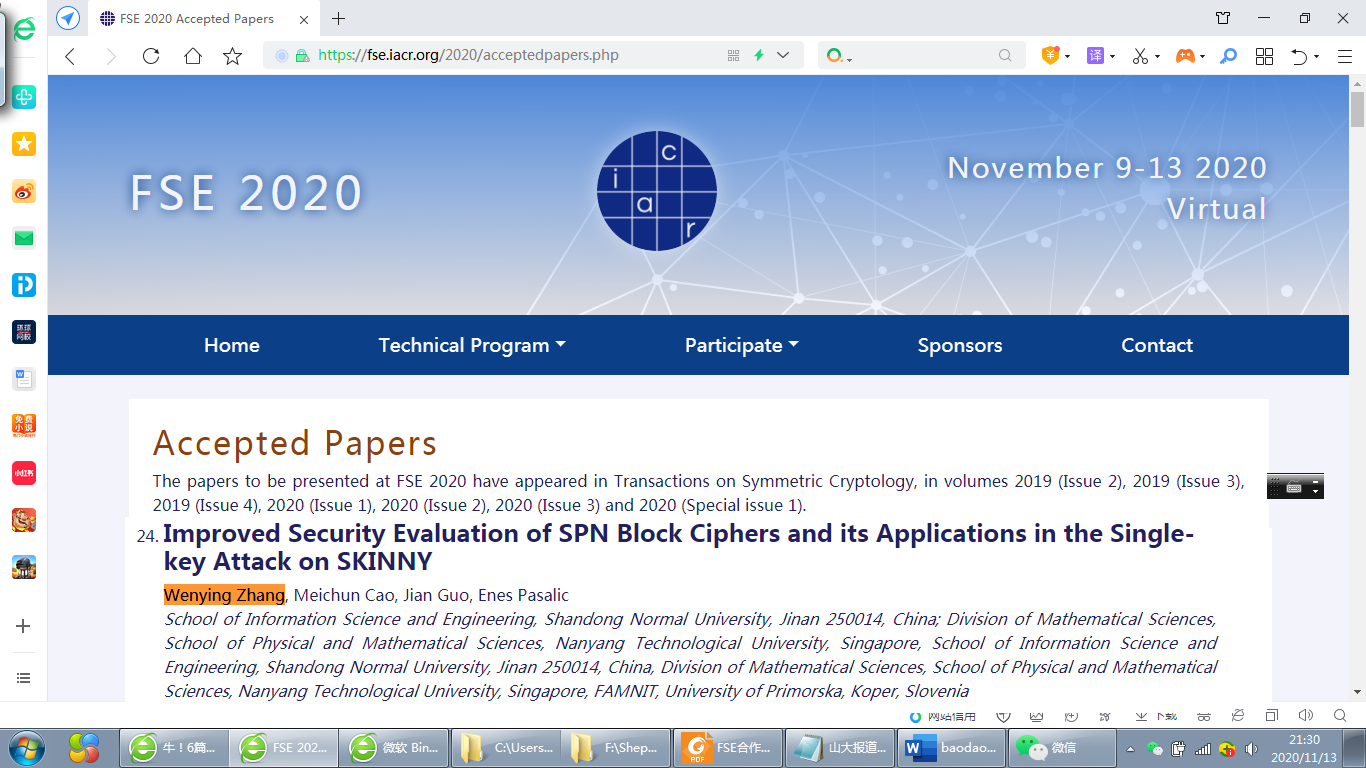Mute the page using the speaker icon
The width and height of the screenshot is (1366, 768).
click(x=1305, y=716)
